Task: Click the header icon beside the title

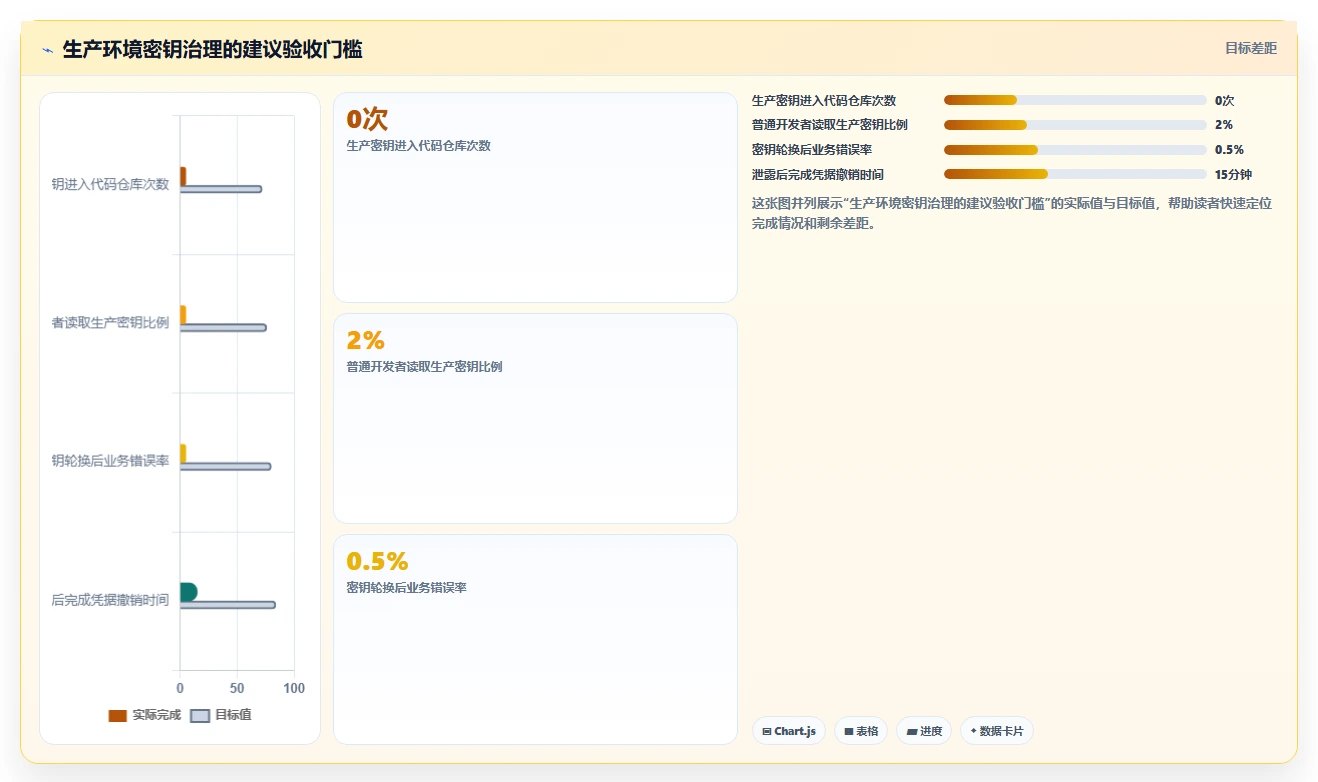Action: coord(47,50)
